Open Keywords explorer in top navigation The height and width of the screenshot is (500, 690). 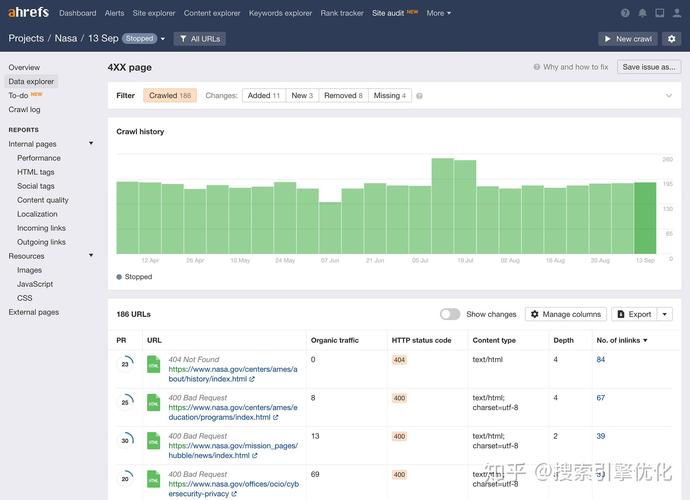coord(280,13)
